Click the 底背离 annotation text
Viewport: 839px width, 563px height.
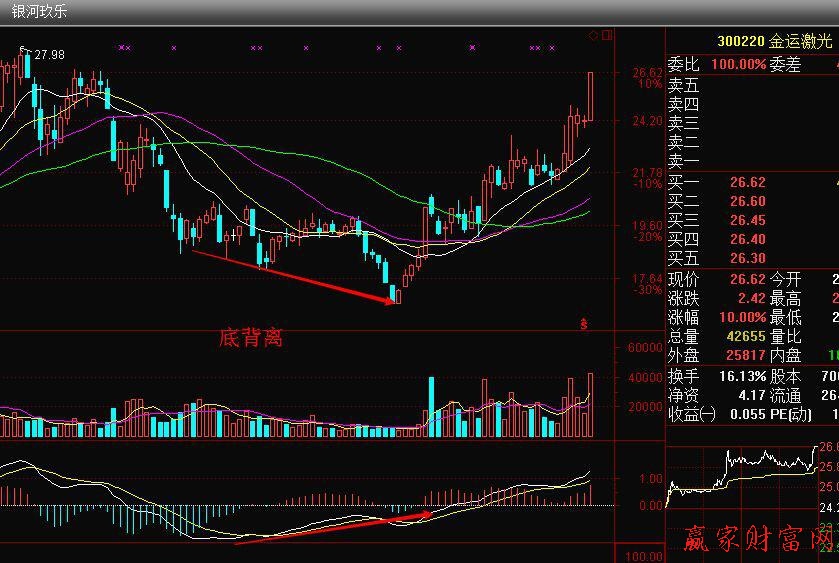(x=251, y=338)
